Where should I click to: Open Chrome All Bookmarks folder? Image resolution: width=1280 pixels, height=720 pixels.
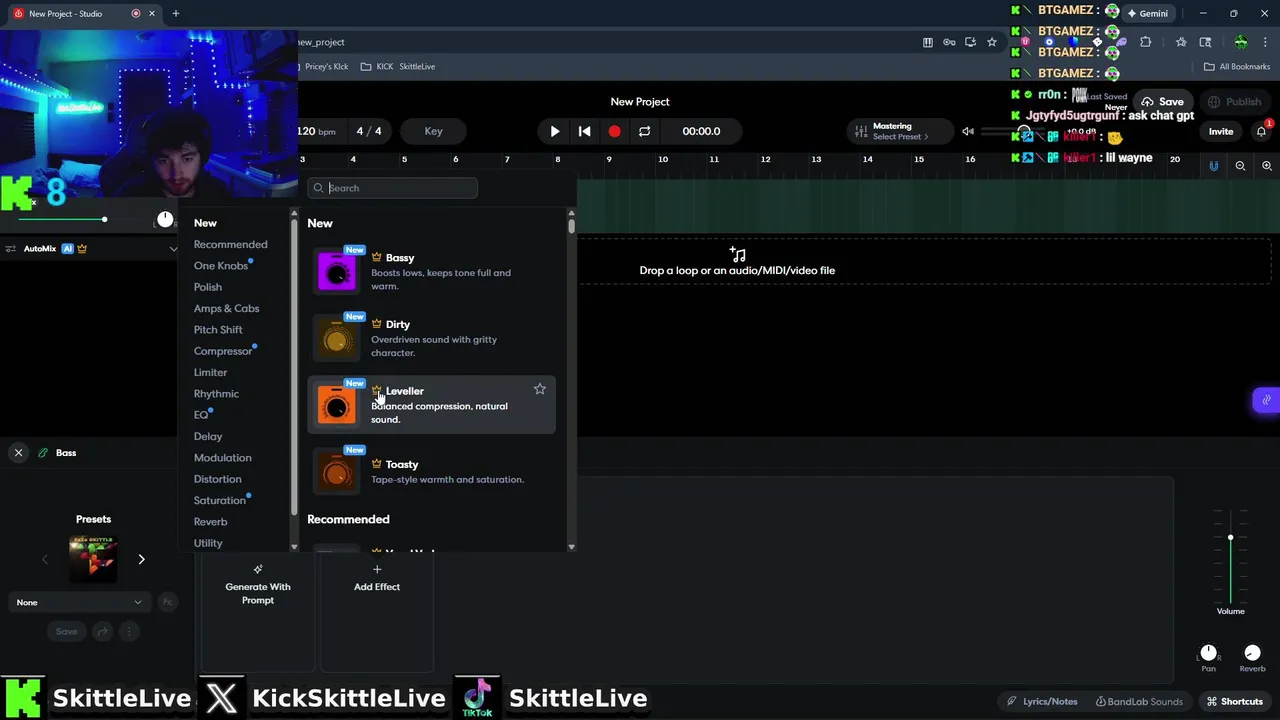pyautogui.click(x=1237, y=67)
